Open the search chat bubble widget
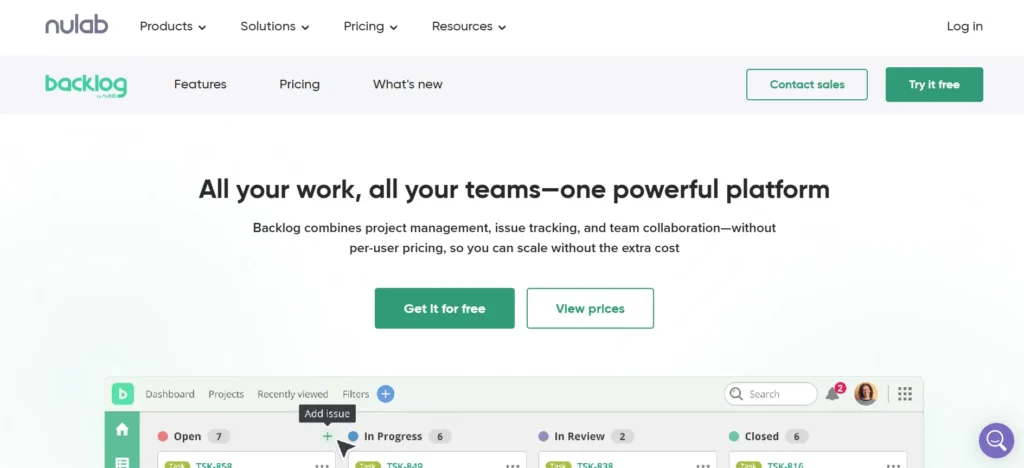 coord(996,441)
